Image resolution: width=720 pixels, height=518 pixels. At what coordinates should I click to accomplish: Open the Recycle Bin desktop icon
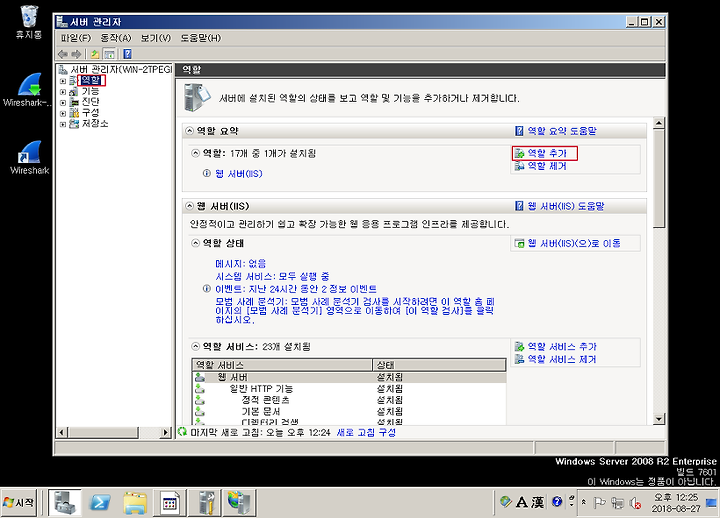(28, 22)
